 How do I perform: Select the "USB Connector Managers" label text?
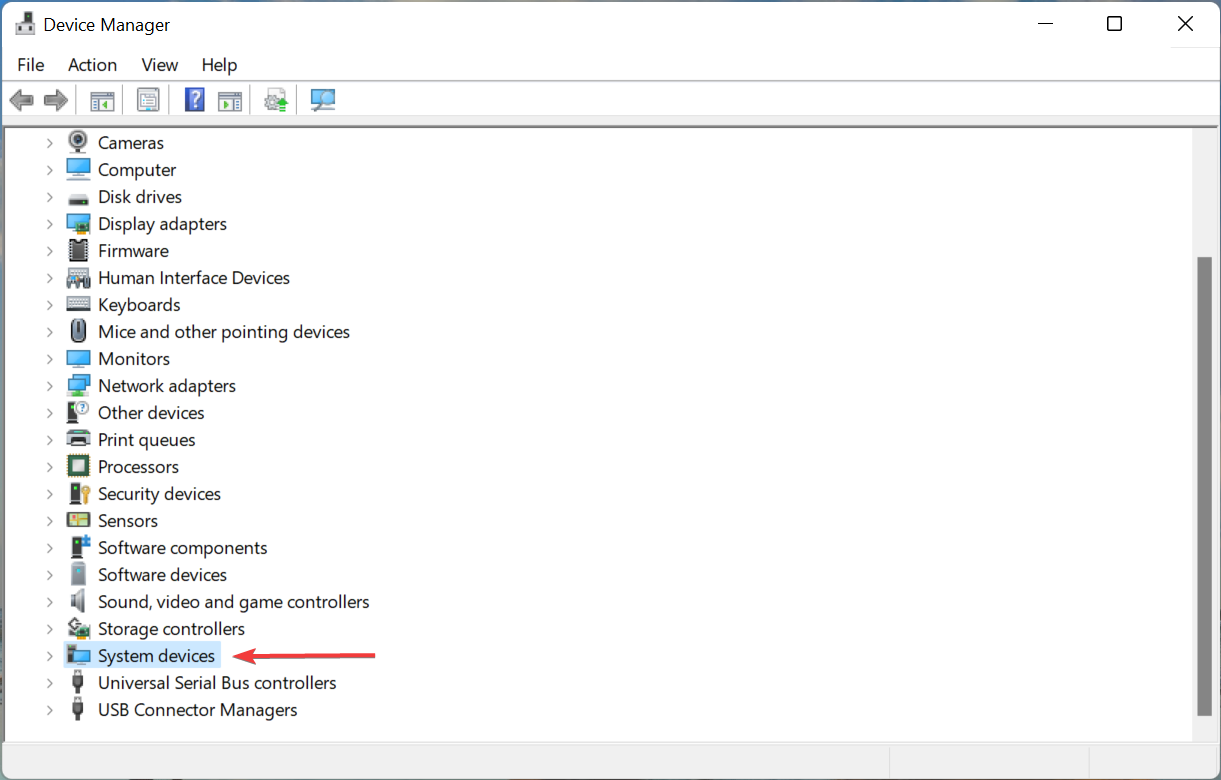click(x=198, y=710)
